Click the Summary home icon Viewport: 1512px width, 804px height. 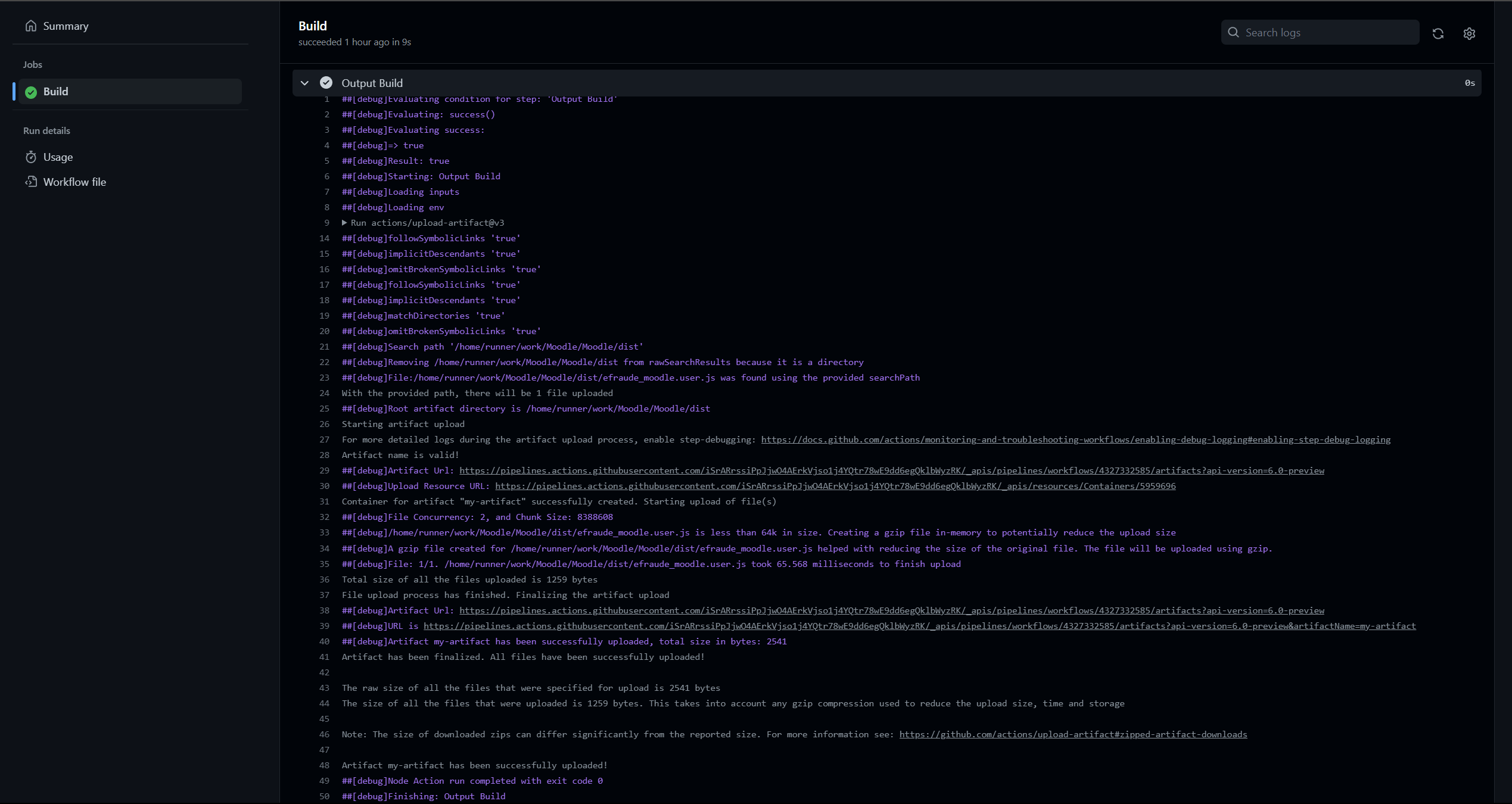coord(31,26)
